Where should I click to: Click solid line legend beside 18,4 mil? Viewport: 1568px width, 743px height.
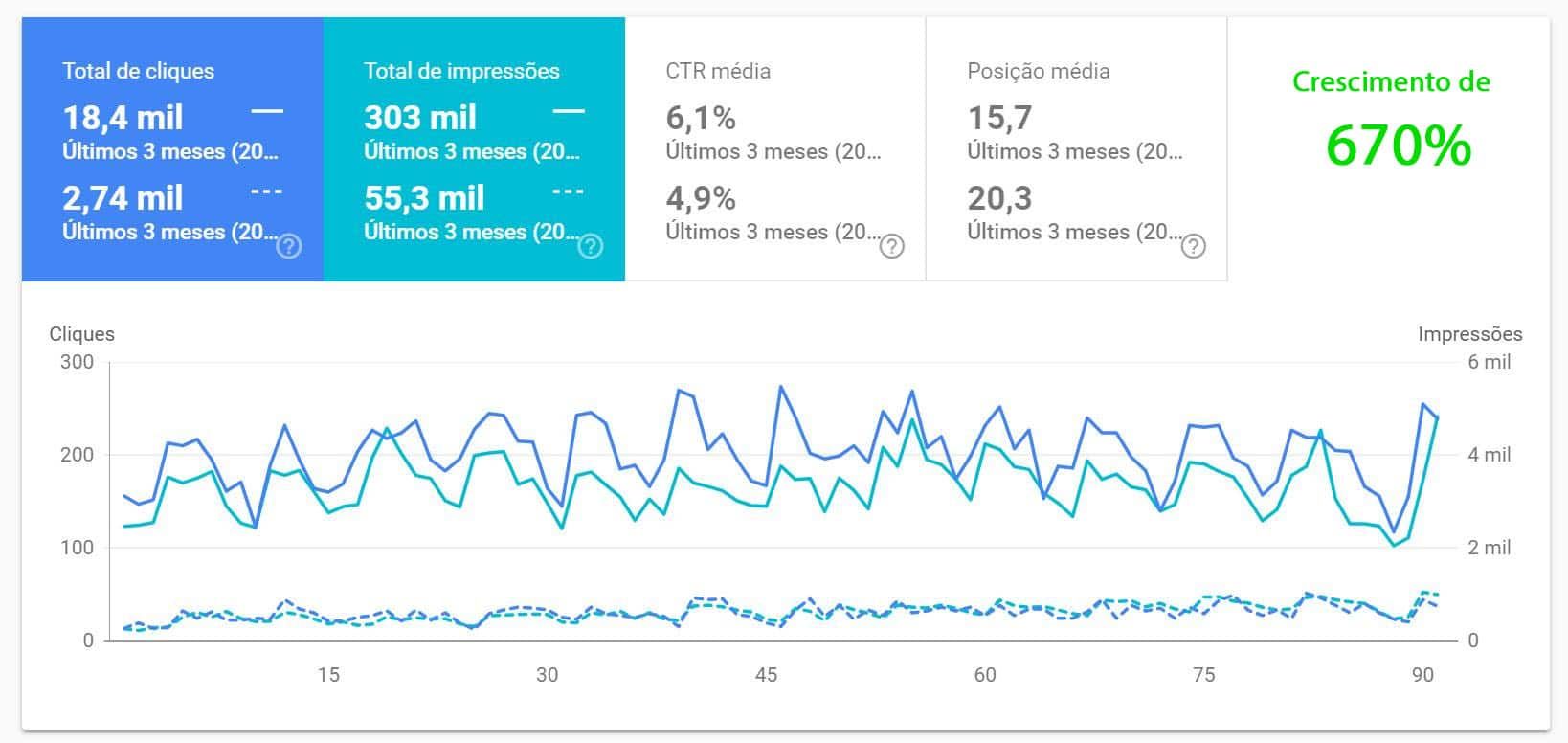(x=267, y=112)
